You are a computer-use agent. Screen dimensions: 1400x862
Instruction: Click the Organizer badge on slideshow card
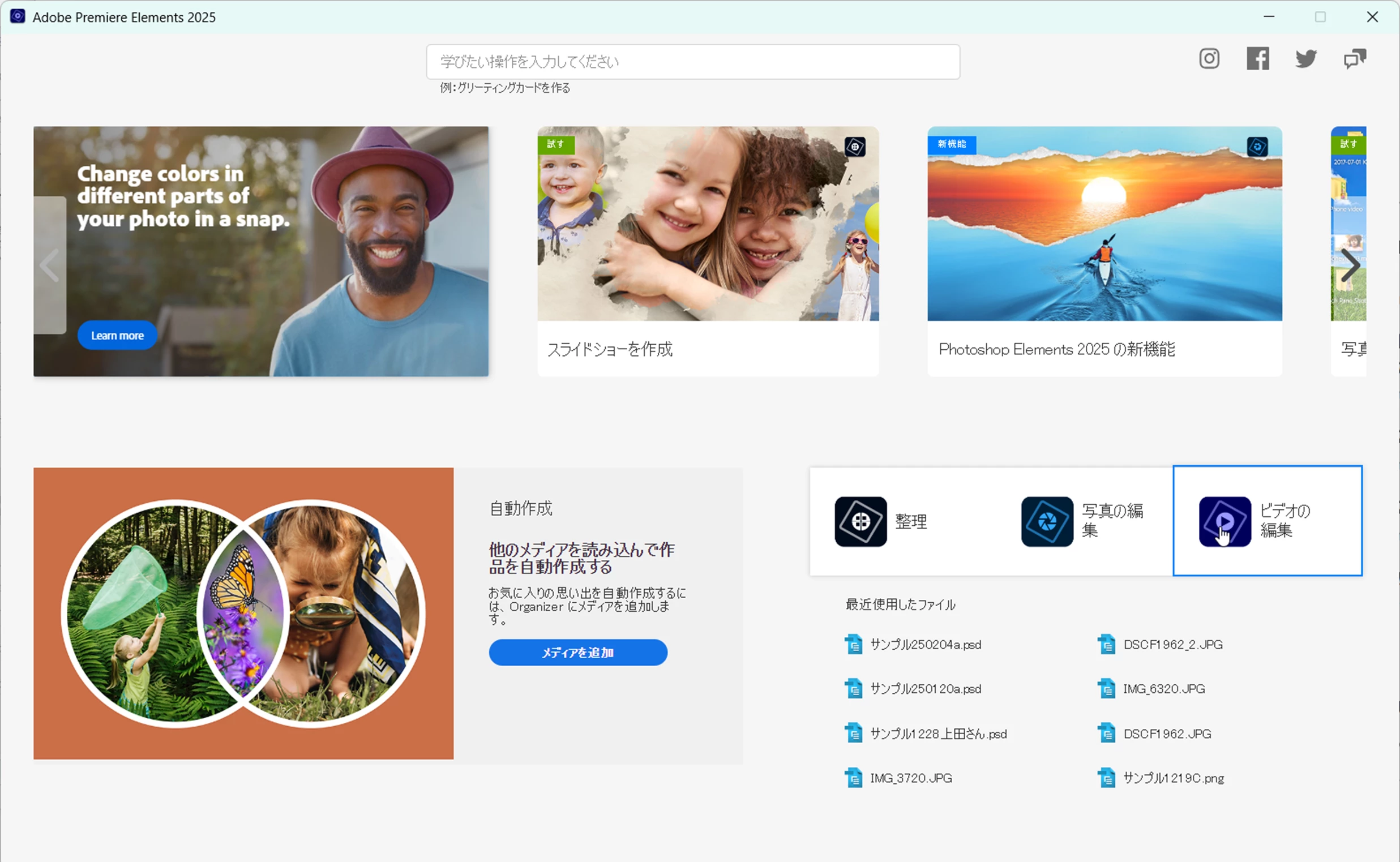(855, 147)
